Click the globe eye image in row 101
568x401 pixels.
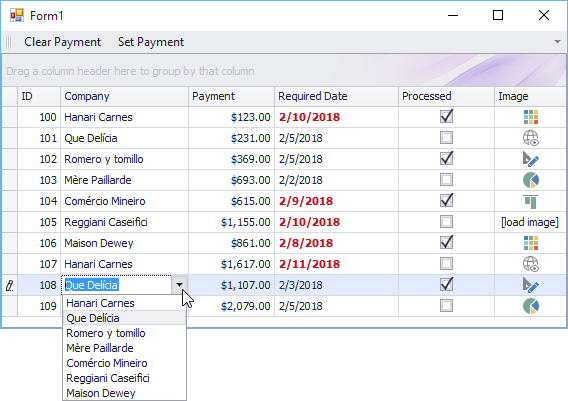(x=531, y=138)
